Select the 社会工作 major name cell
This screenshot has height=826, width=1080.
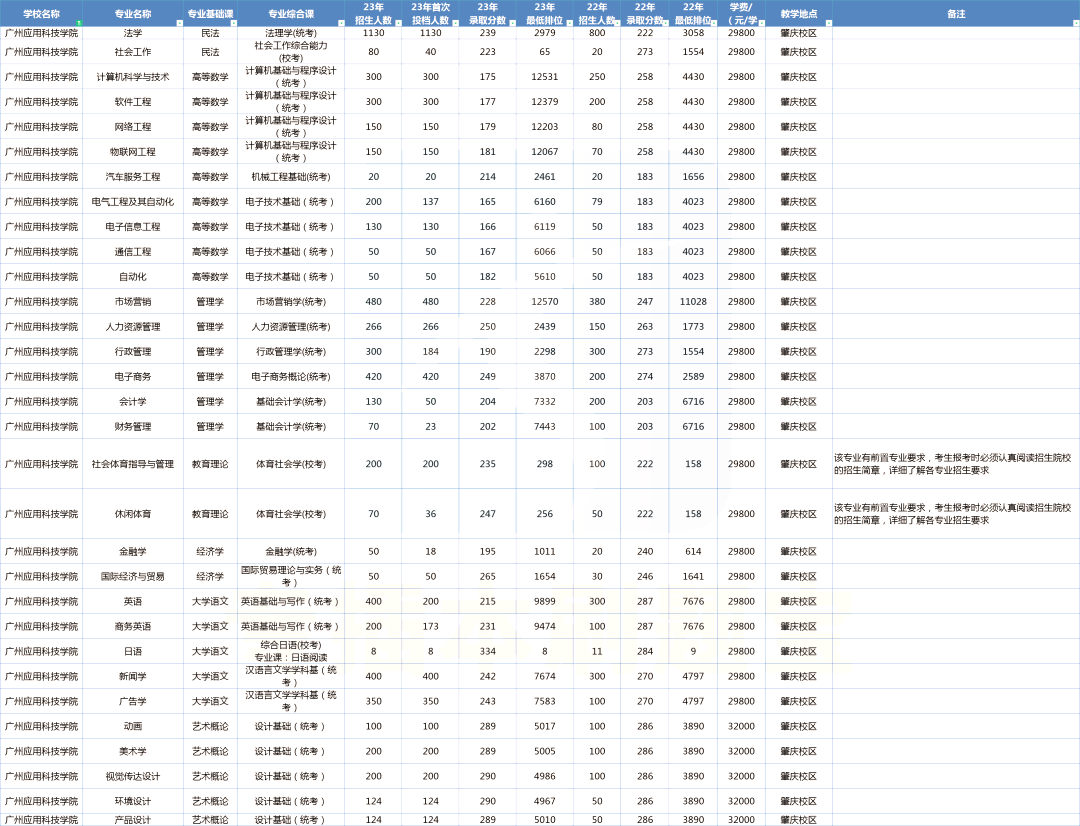pos(133,52)
